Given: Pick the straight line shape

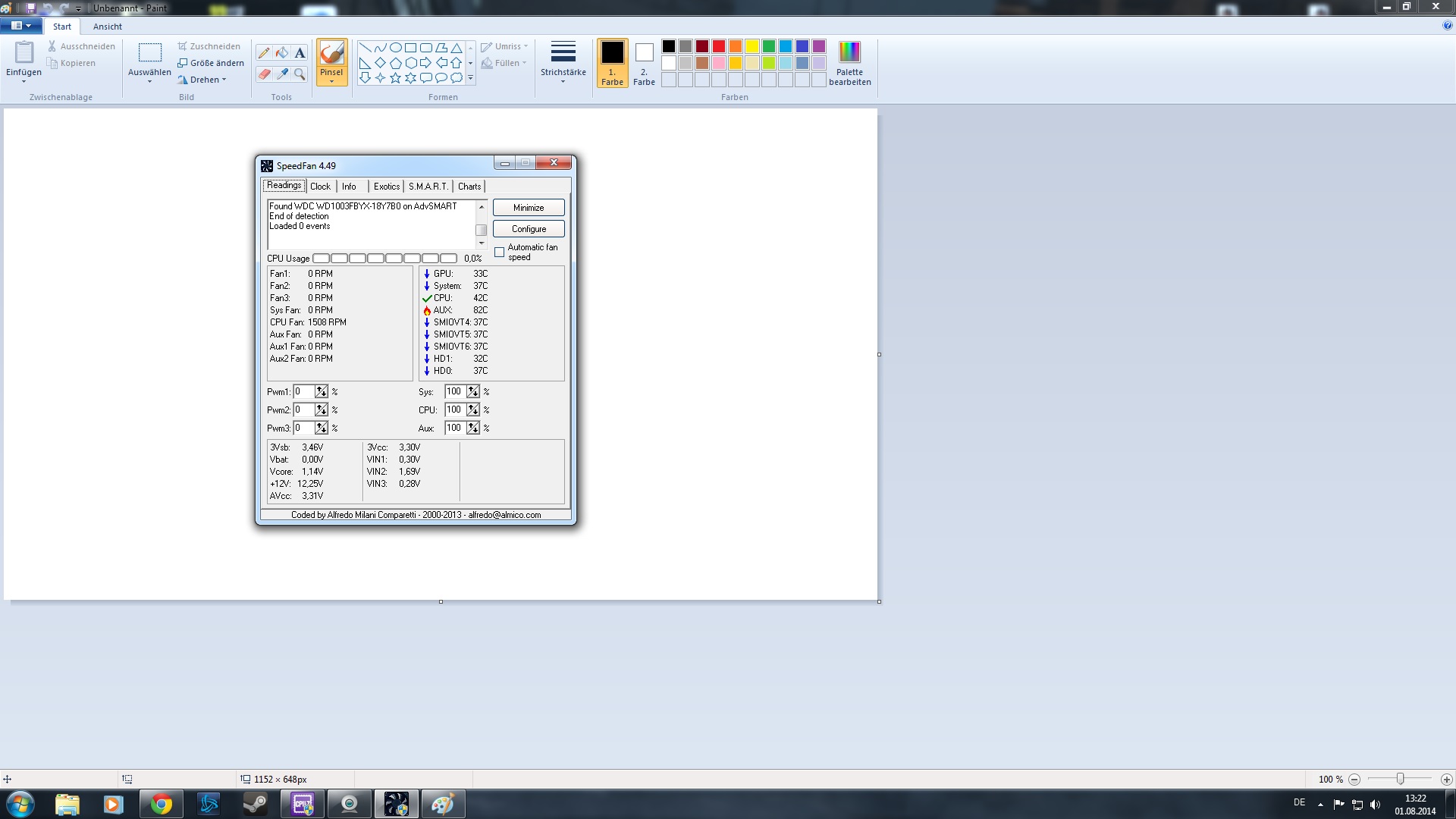Looking at the screenshot, I should pos(365,47).
